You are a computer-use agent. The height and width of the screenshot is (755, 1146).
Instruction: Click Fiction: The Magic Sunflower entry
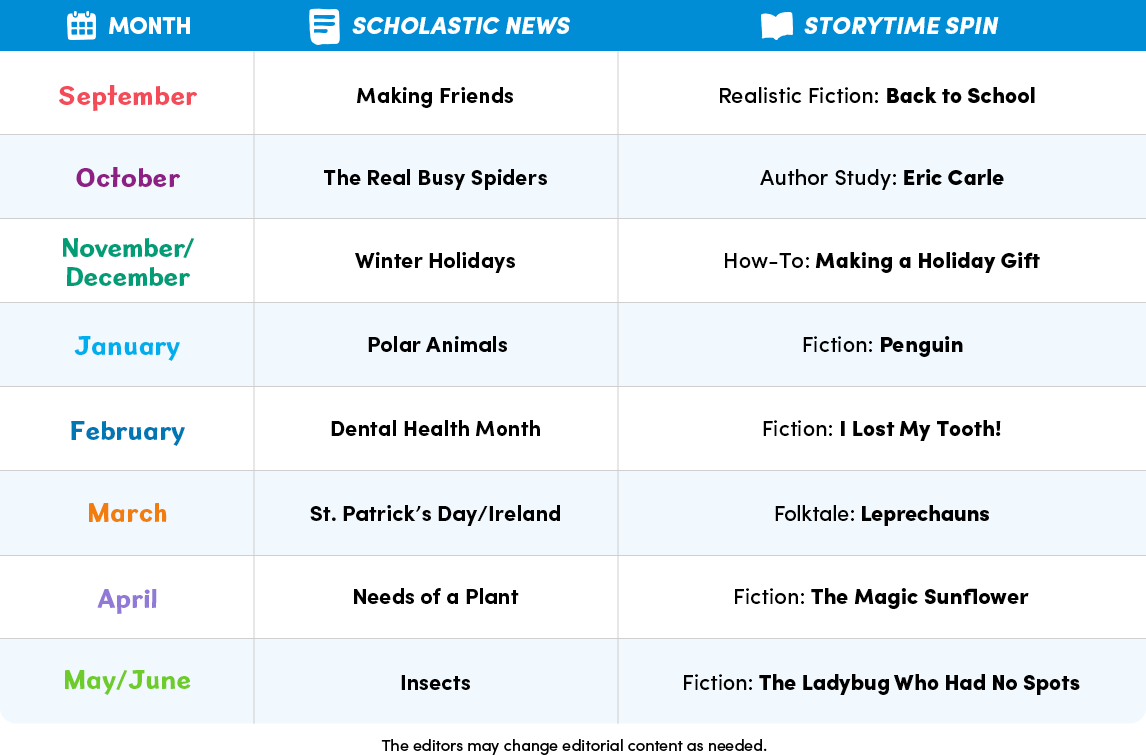pos(881,597)
